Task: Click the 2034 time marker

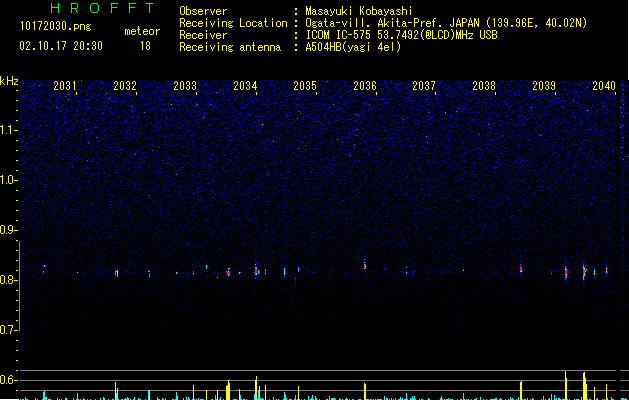Action: pos(245,86)
